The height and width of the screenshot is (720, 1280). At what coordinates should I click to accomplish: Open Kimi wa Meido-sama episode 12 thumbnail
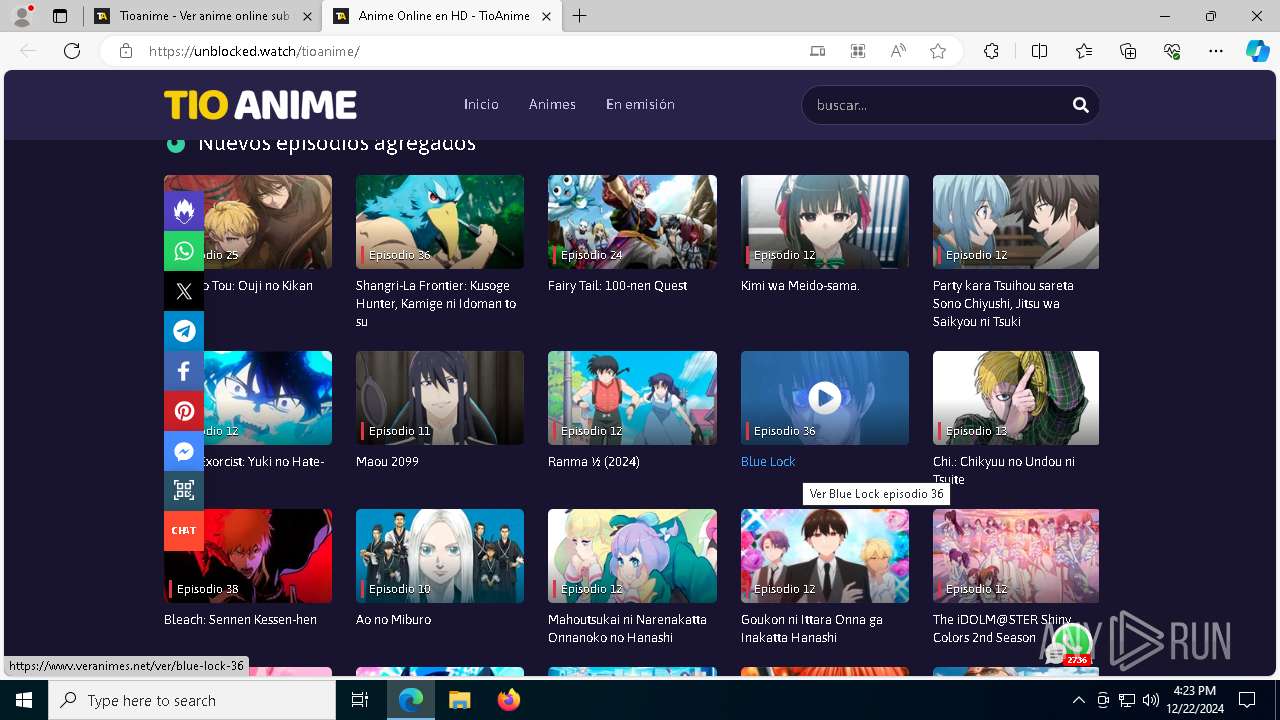click(x=824, y=222)
